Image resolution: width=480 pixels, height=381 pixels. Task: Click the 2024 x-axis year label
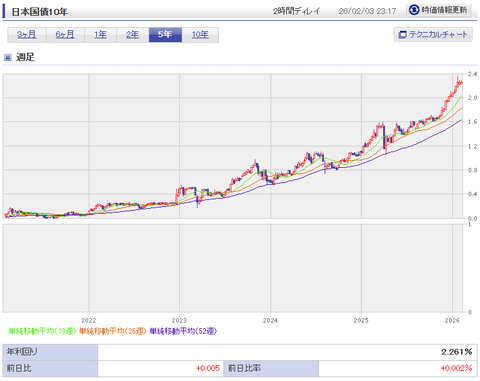tap(270, 320)
